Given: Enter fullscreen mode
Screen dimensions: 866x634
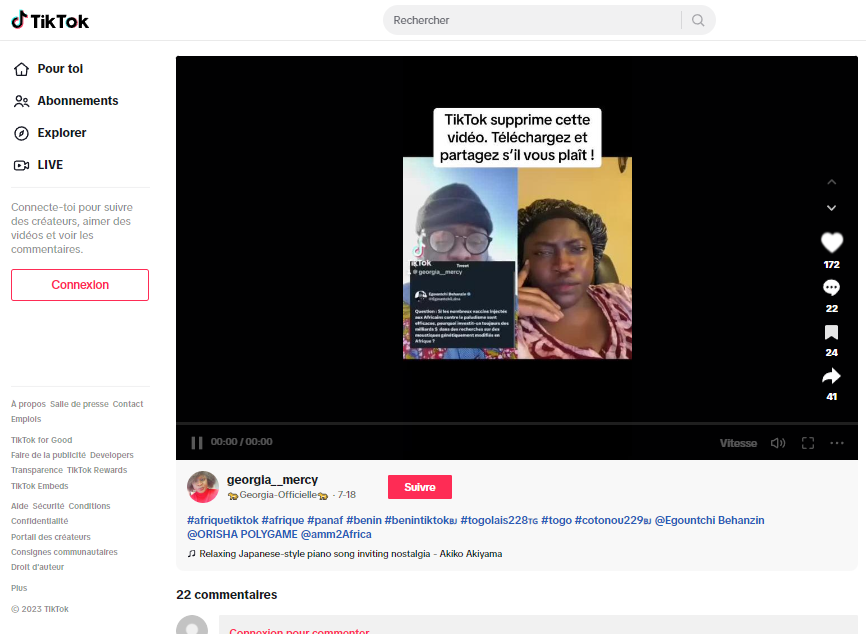Looking at the screenshot, I should [808, 443].
